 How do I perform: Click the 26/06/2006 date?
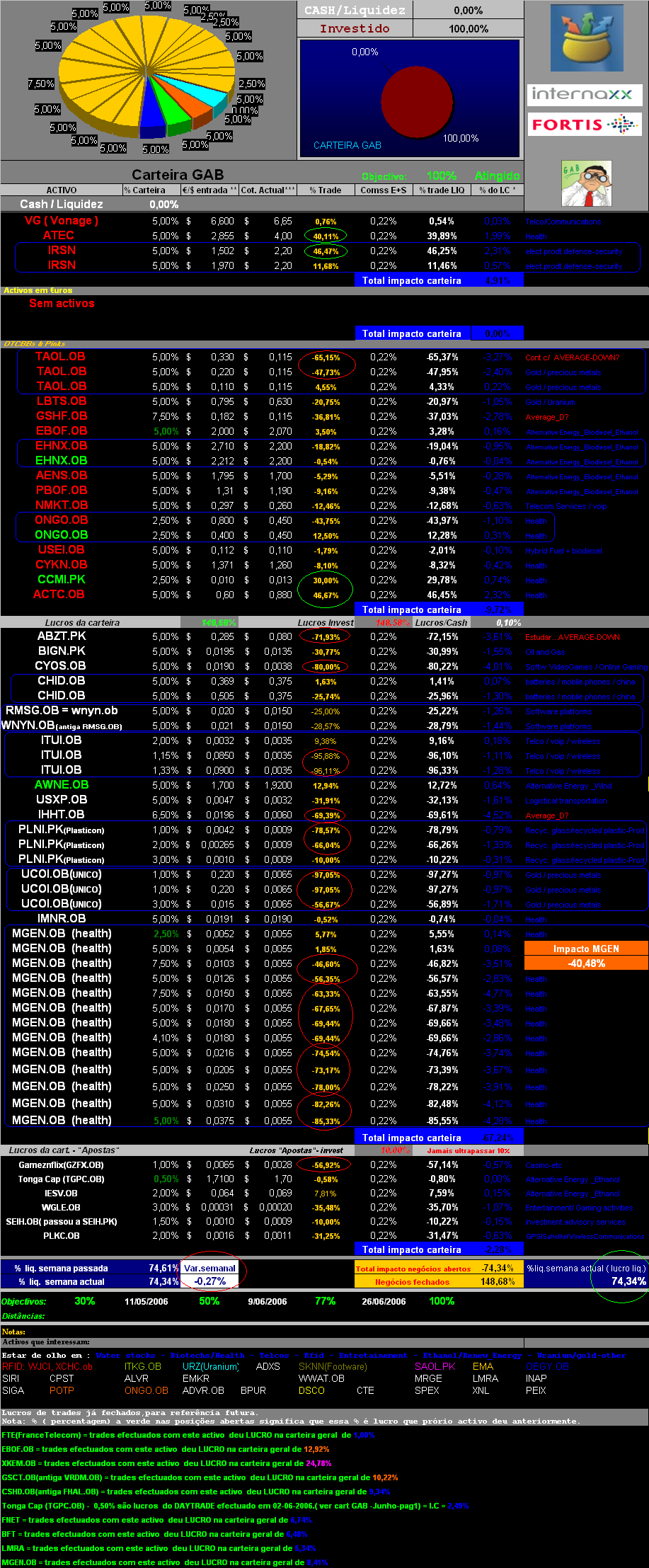[384, 1301]
